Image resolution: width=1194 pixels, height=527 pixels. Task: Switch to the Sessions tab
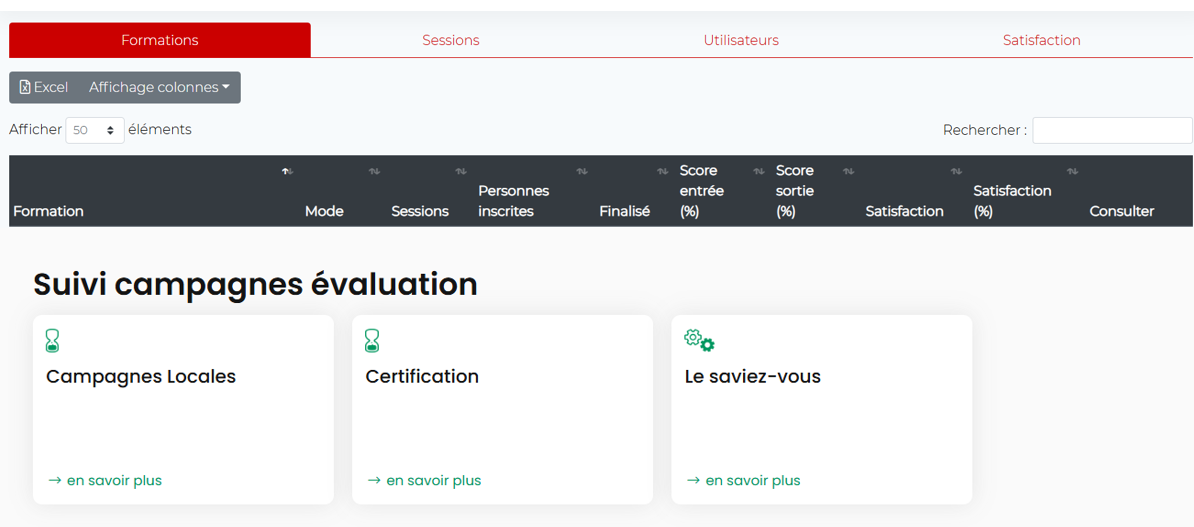pos(450,41)
